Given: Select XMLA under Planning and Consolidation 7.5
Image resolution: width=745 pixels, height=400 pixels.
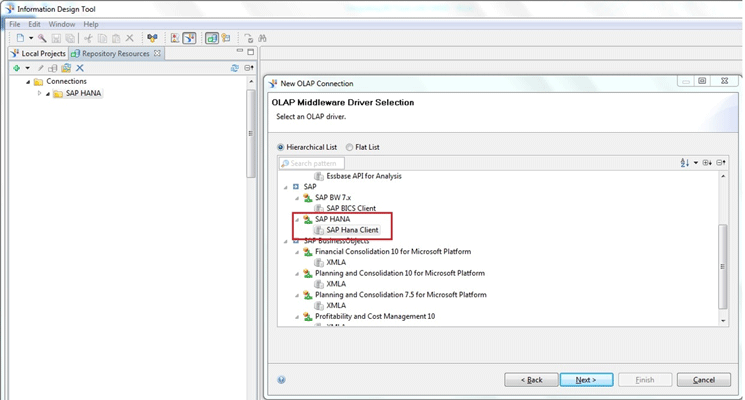Looking at the screenshot, I should pos(336,305).
